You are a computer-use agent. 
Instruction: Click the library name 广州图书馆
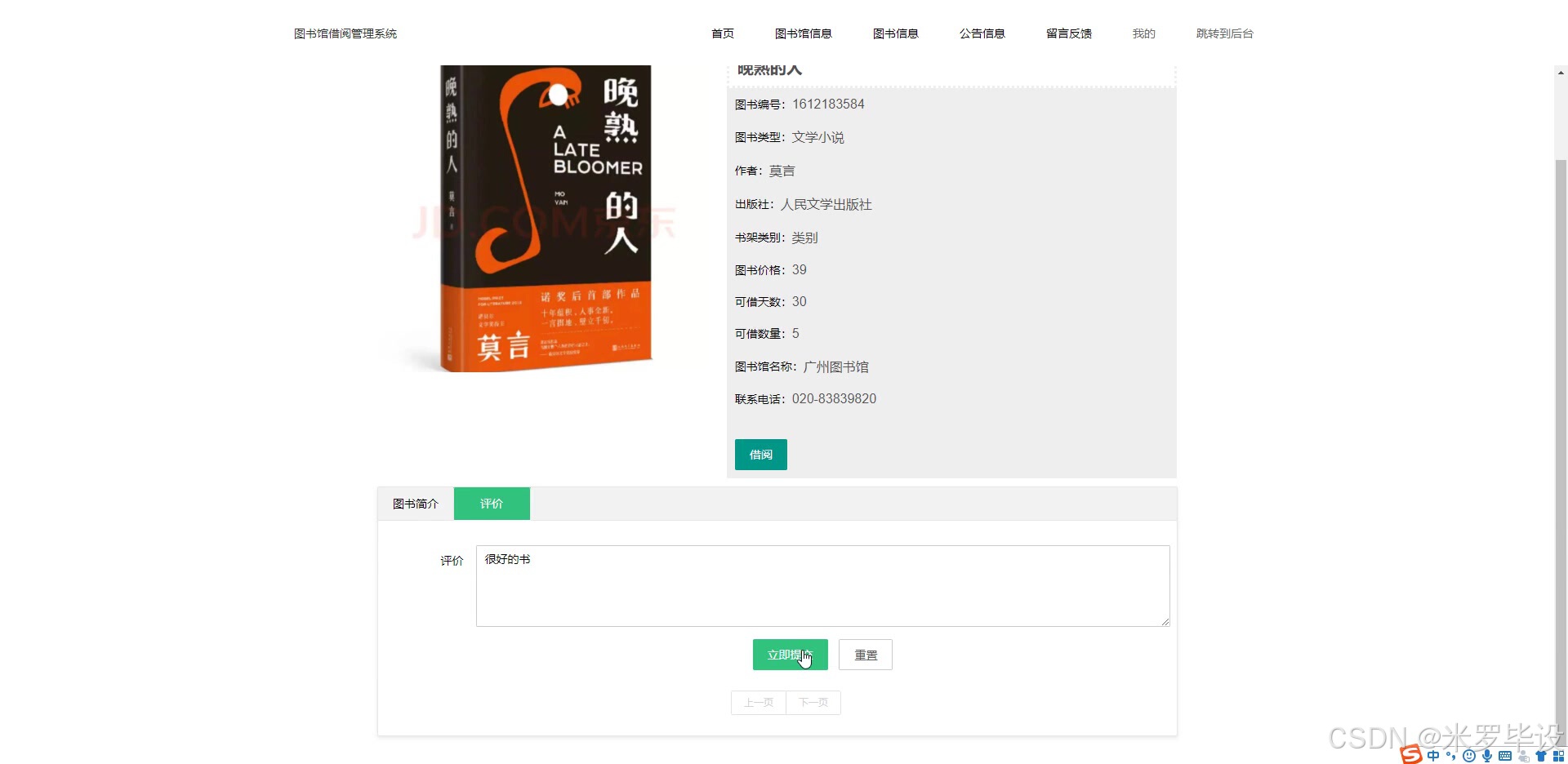[836, 366]
